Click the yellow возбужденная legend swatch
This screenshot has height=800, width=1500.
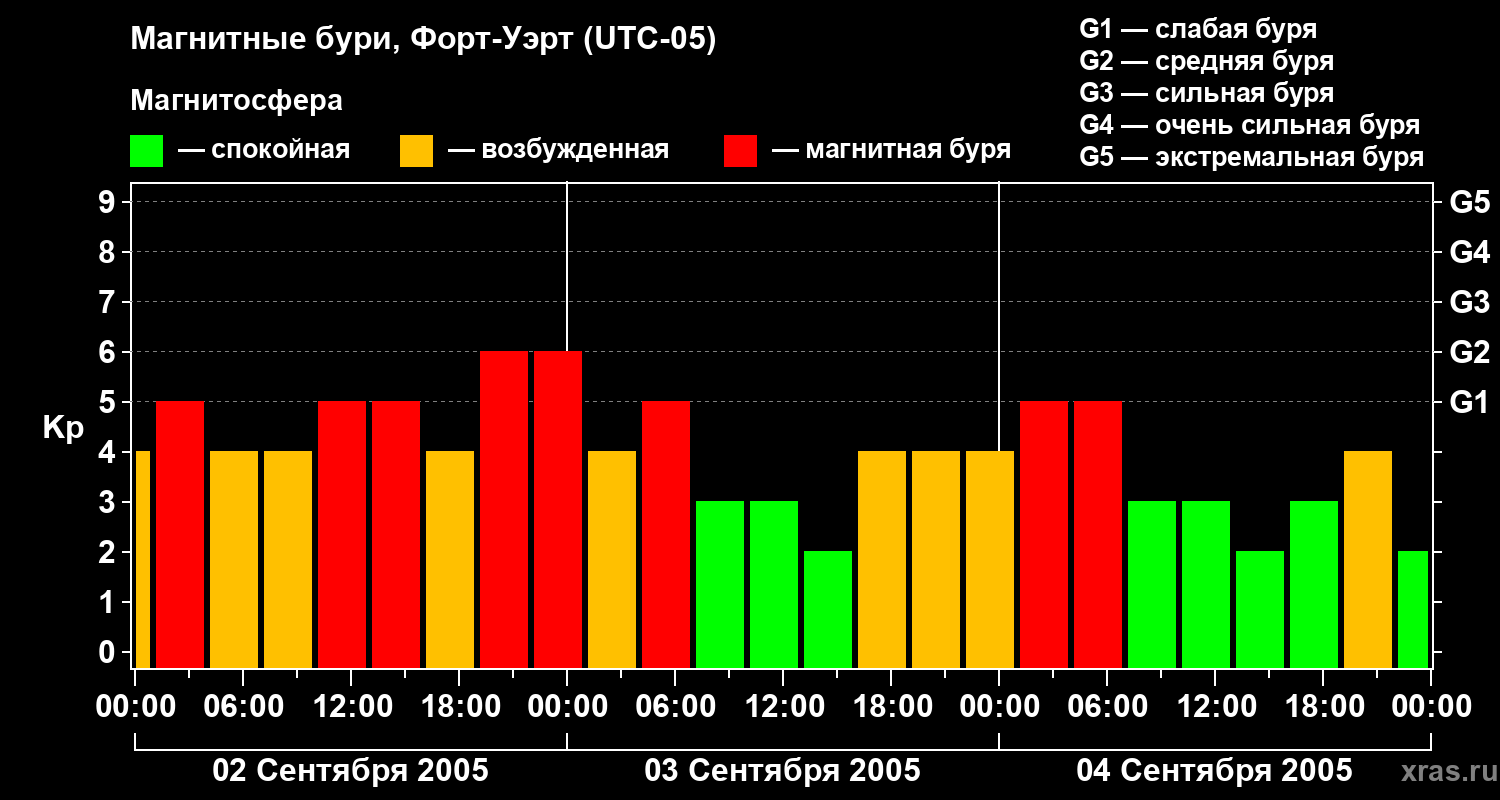[416, 151]
